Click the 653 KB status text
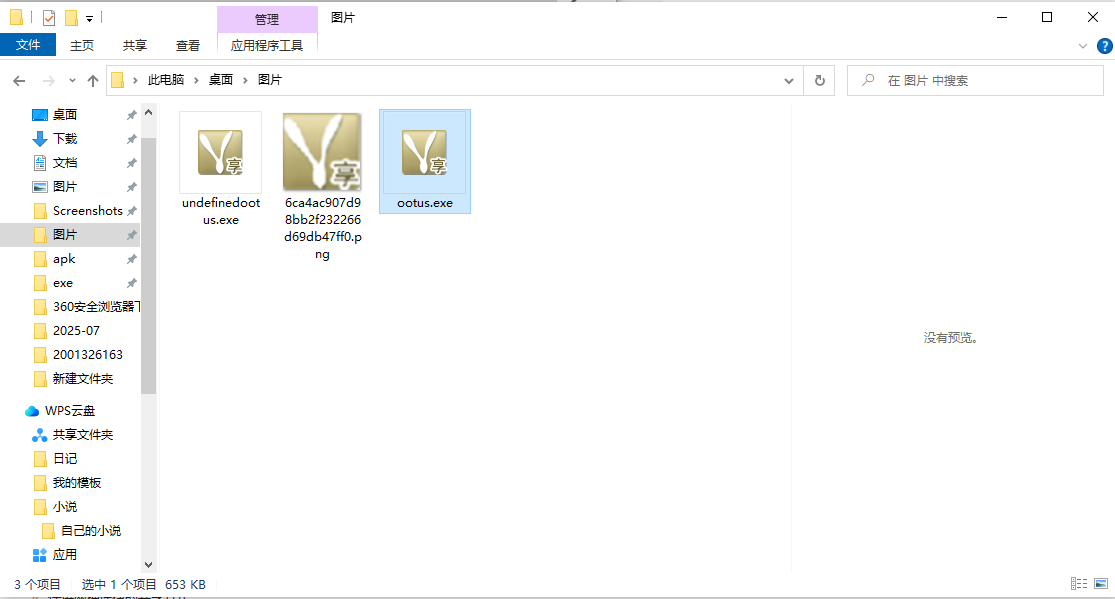1115x599 pixels. [x=186, y=585]
